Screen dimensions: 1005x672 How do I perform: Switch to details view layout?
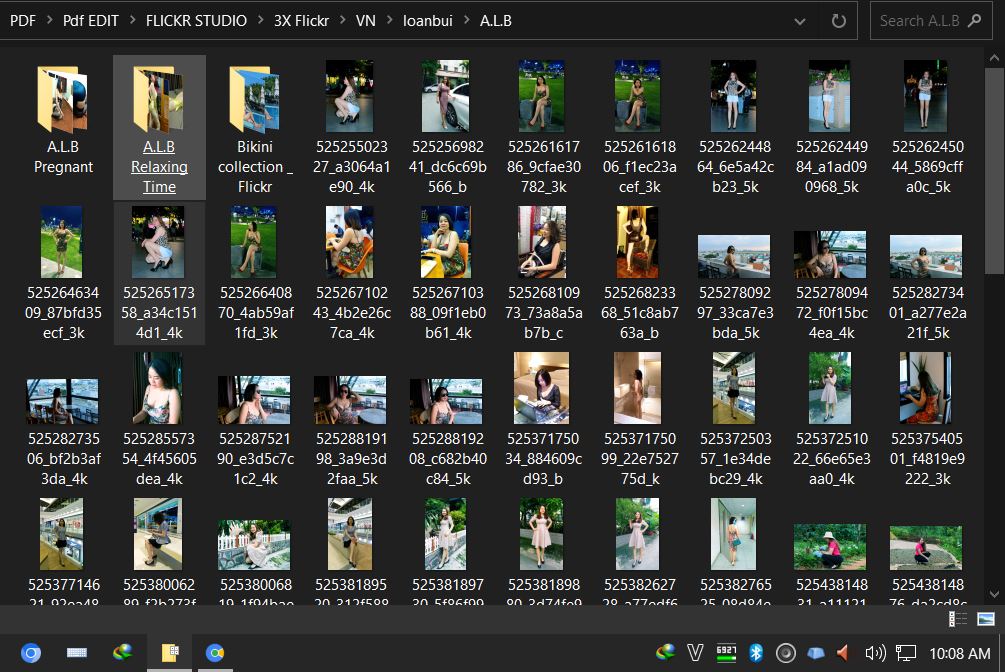tap(957, 619)
